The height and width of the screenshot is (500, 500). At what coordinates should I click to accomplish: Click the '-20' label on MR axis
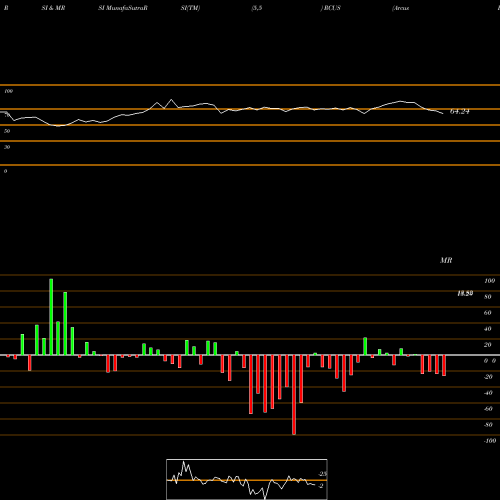pos(488,377)
